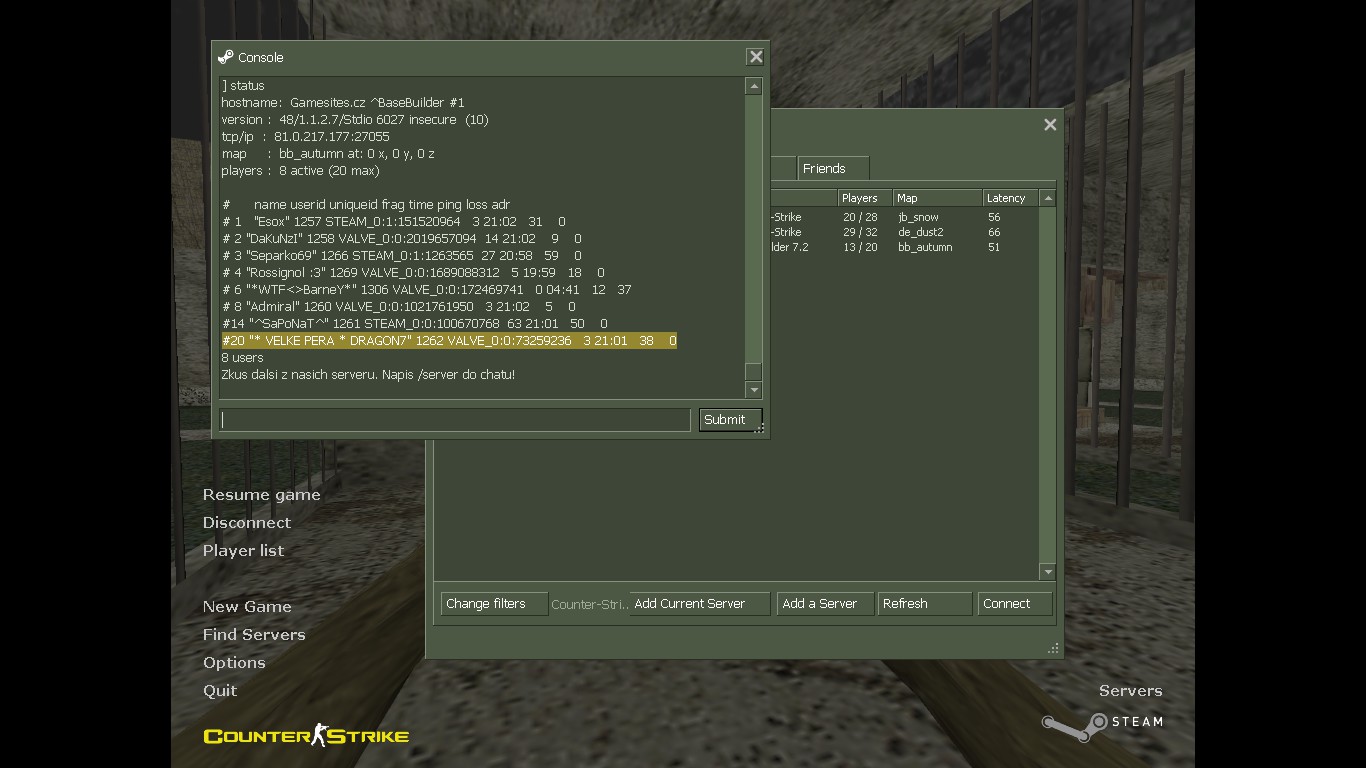Viewport: 1366px width, 768px height.
Task: Click the server browser resize grip
Action: click(x=1053, y=649)
